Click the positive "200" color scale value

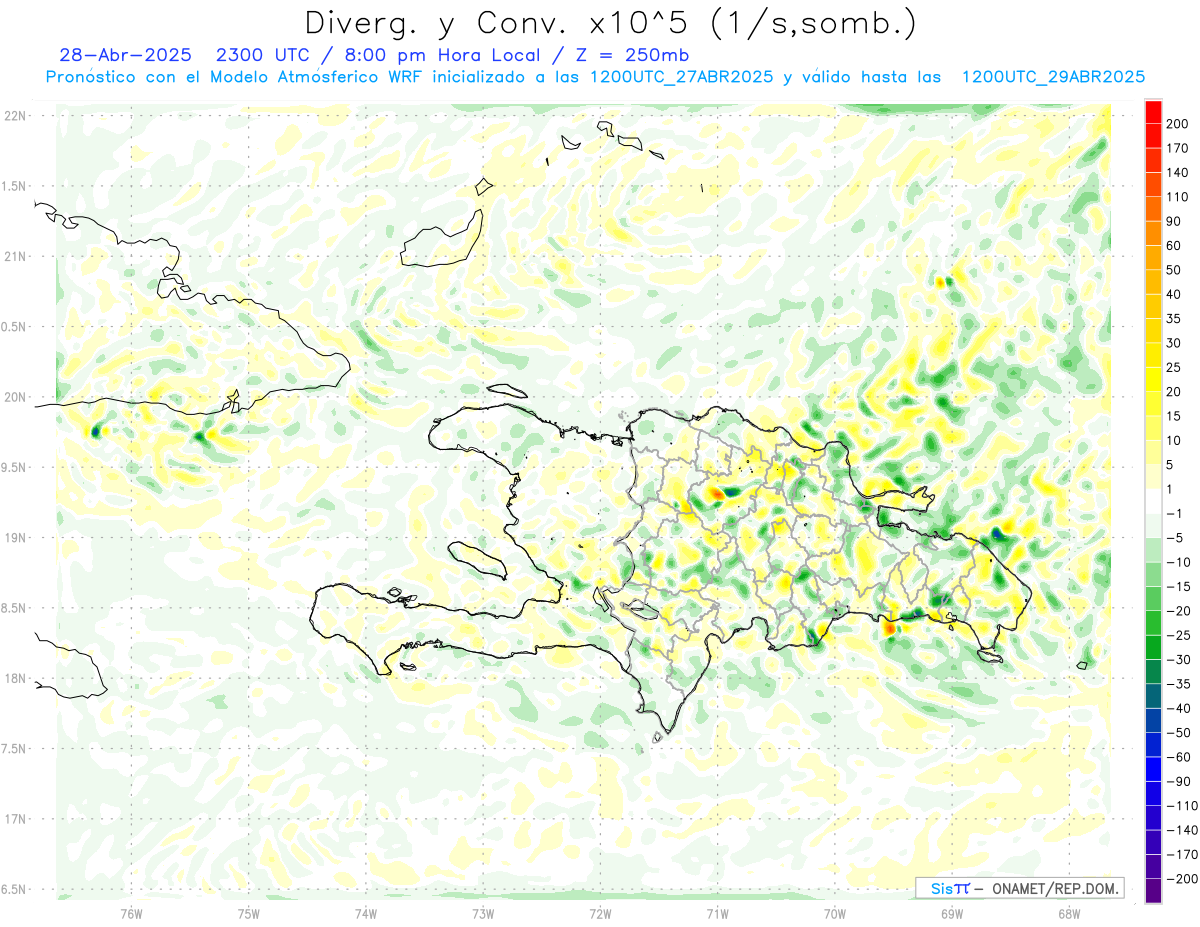tap(1178, 124)
